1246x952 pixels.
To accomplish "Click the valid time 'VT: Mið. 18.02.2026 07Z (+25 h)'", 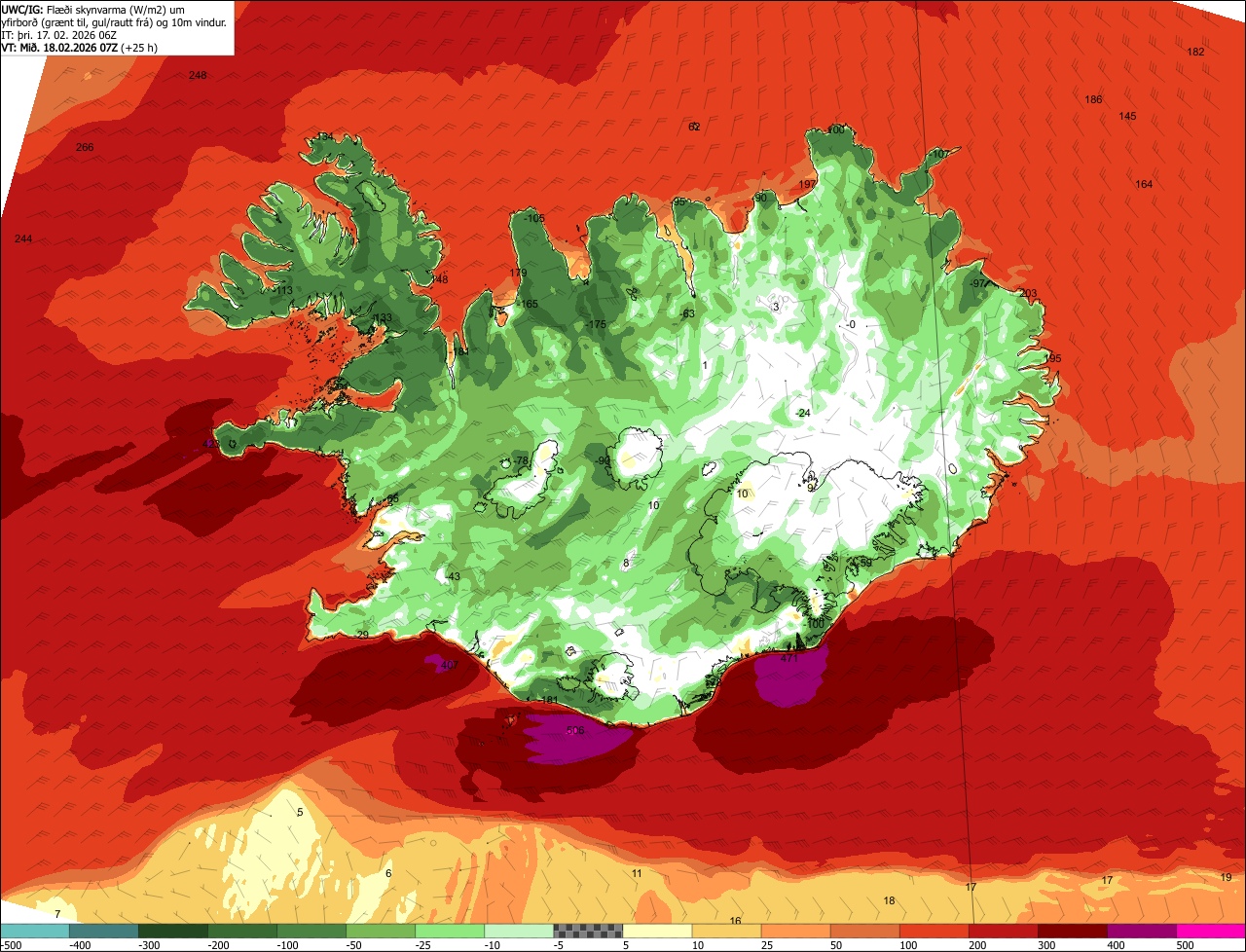I will (79, 47).
